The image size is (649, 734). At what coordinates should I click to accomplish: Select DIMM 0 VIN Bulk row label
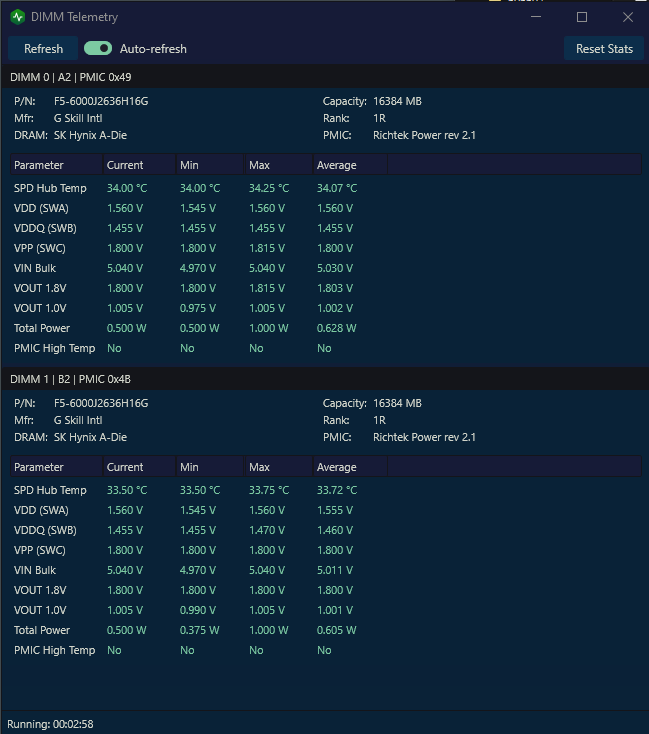tap(35, 268)
